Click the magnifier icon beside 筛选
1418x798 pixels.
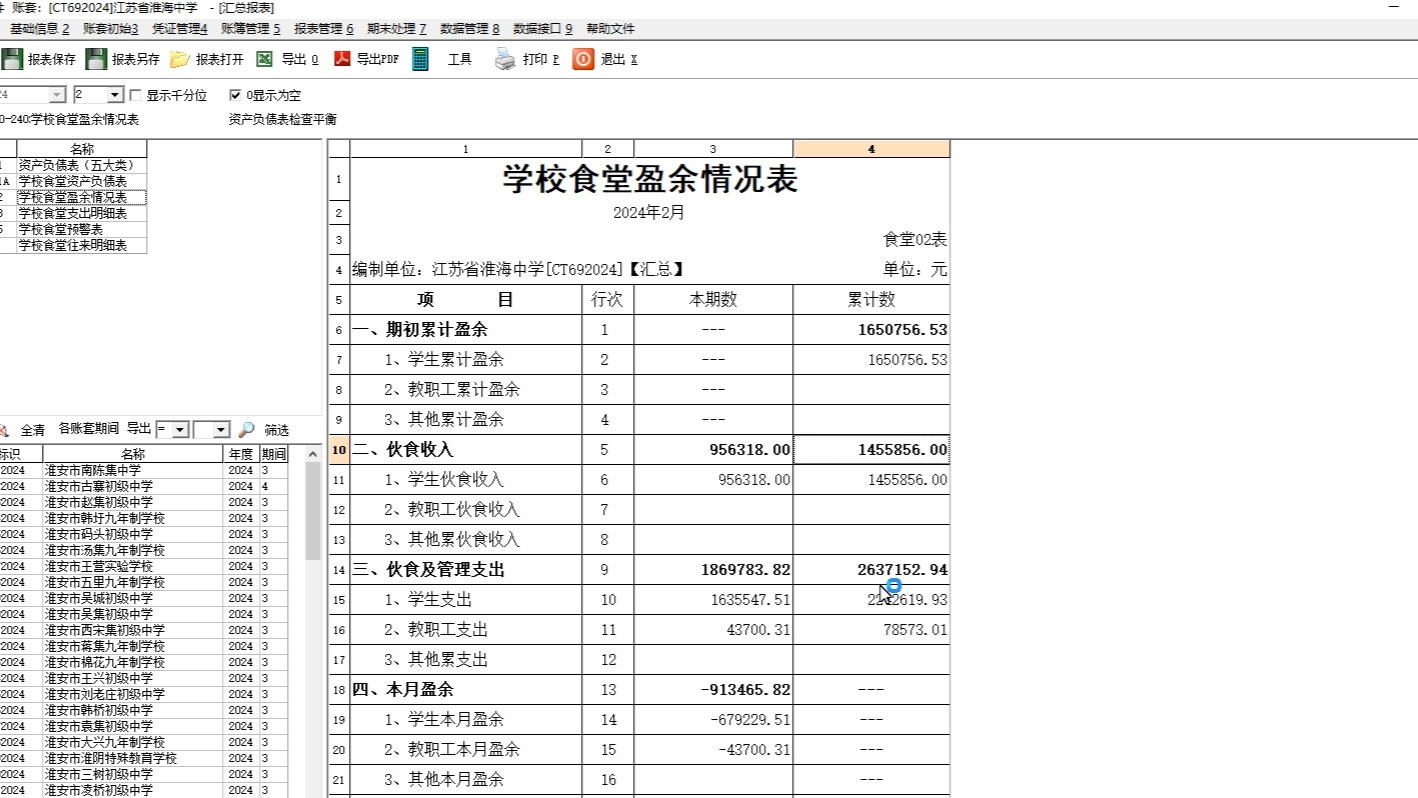point(246,429)
